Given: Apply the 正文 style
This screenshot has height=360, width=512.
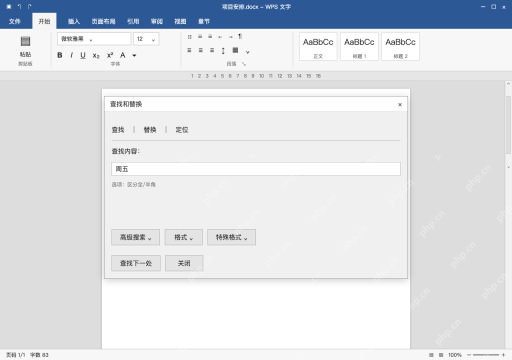Looking at the screenshot, I should click(x=318, y=46).
